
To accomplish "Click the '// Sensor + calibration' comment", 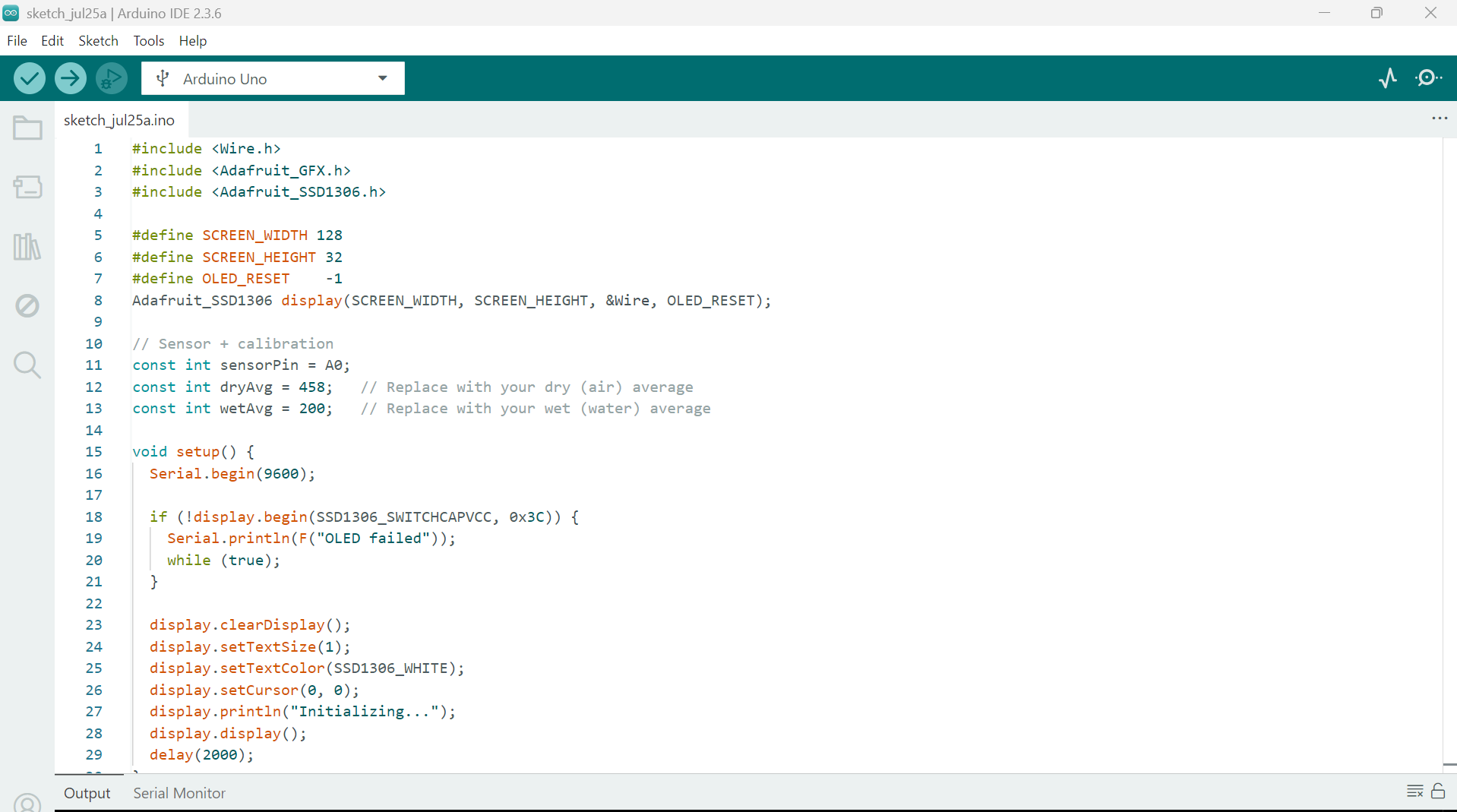I will tap(233, 344).
